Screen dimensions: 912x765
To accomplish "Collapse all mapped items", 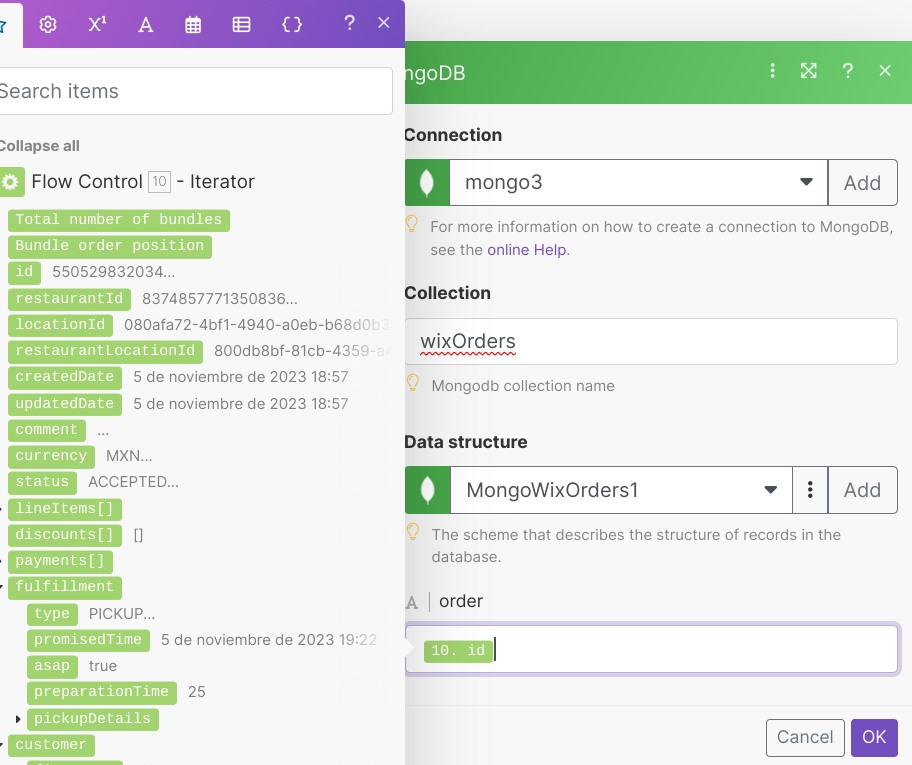I will click(x=40, y=146).
